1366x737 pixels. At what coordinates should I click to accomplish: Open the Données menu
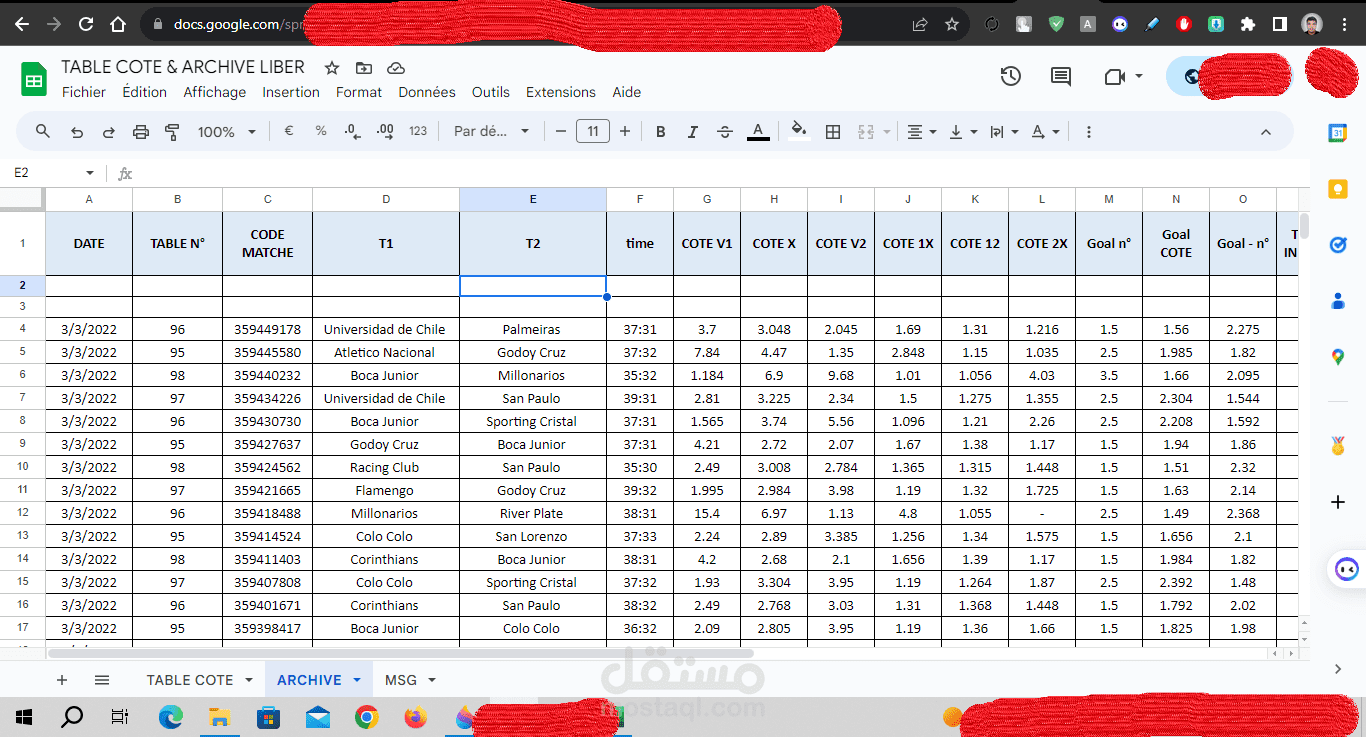(427, 92)
